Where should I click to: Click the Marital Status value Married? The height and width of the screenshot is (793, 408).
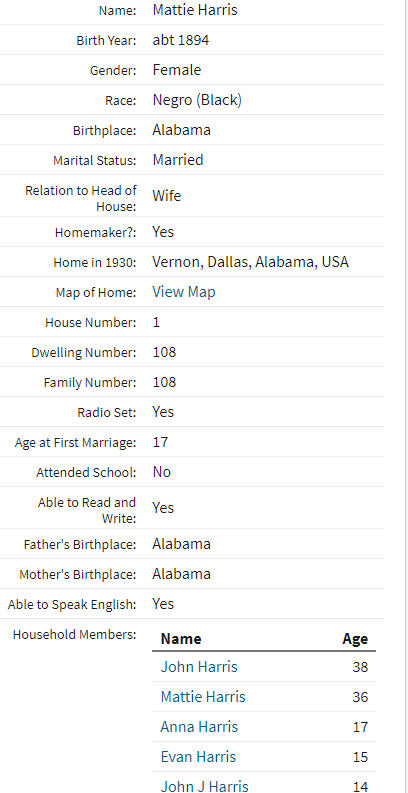(x=178, y=160)
